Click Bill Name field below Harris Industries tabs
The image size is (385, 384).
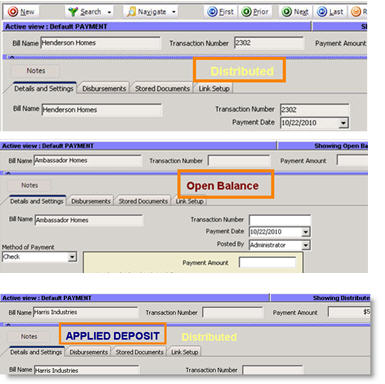point(87,370)
